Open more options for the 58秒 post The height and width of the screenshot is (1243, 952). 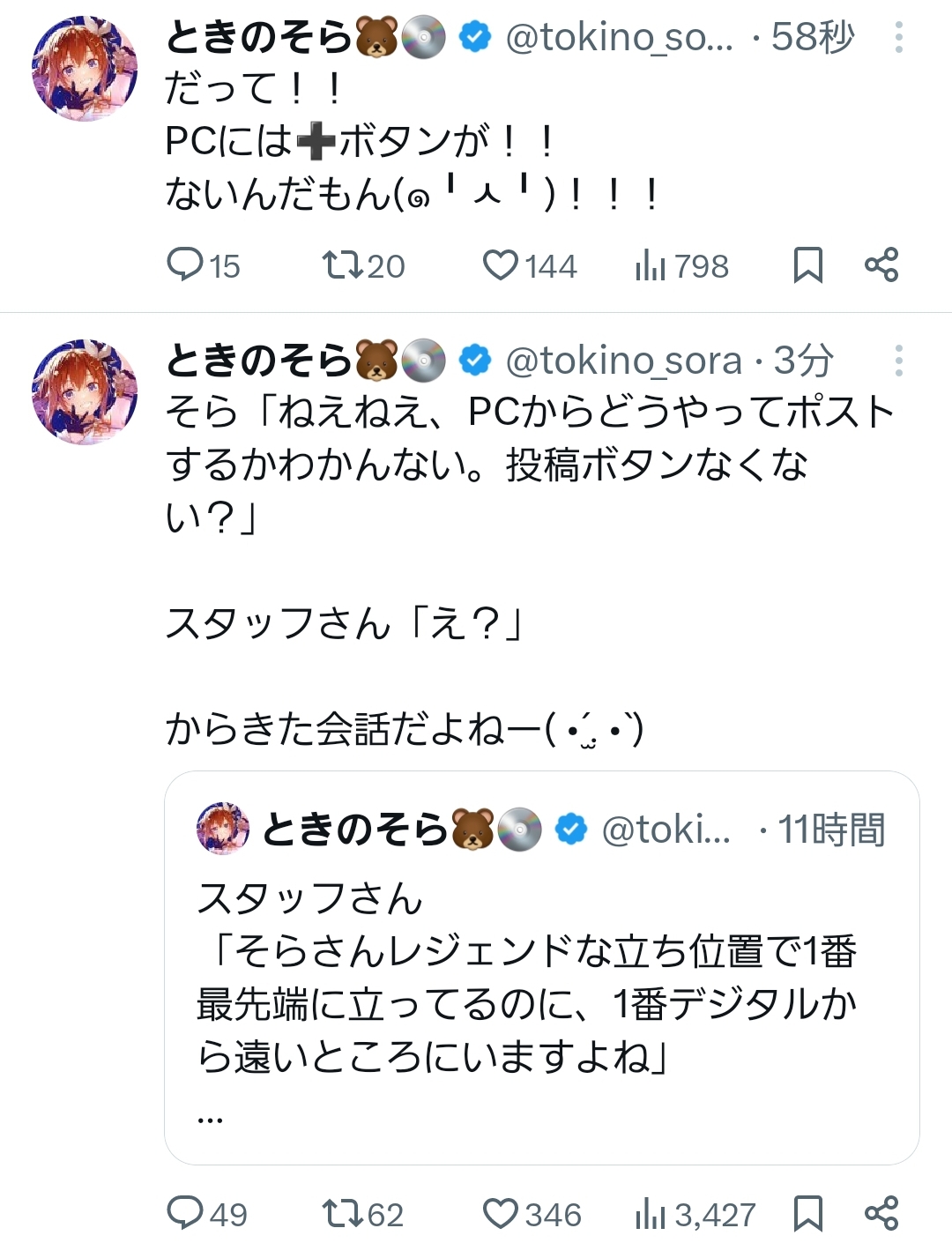coord(898,37)
